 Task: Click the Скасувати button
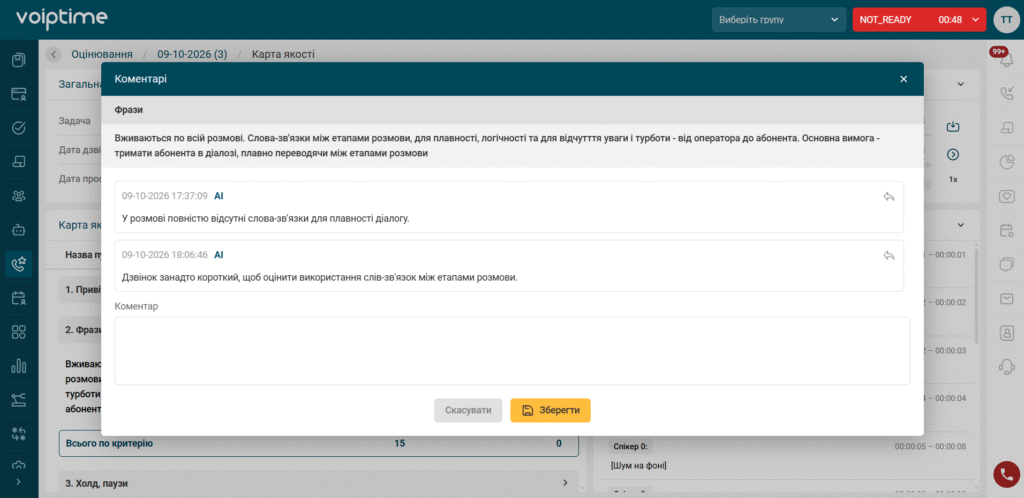468,411
